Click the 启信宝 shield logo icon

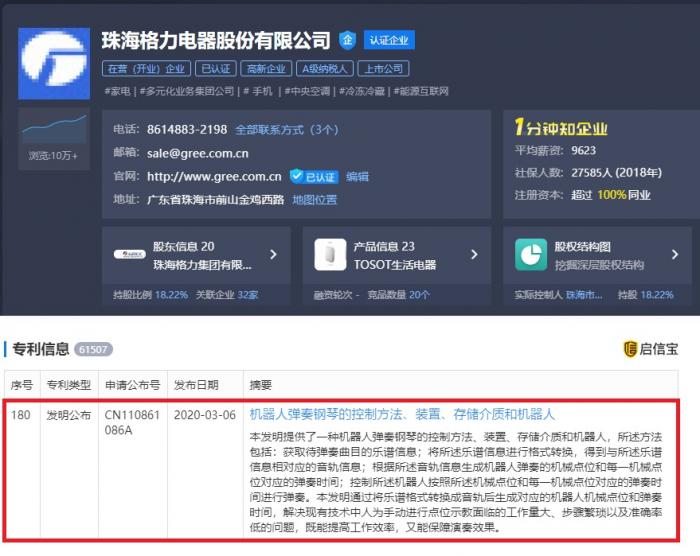click(x=630, y=349)
